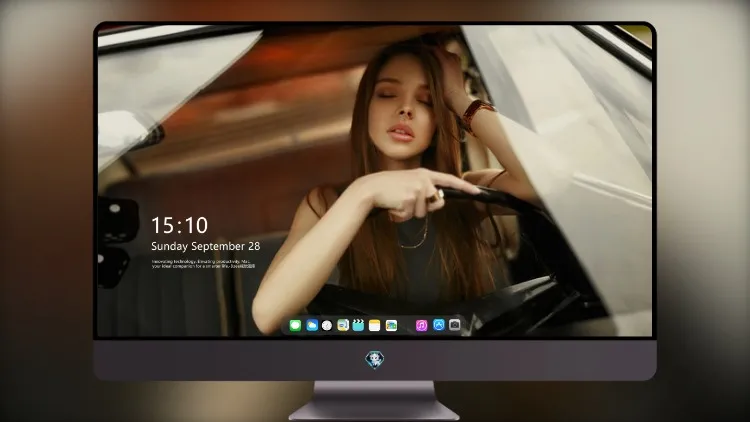The image size is (750, 422).
Task: Open the colorful gallery app in dock
Action: tap(391, 325)
